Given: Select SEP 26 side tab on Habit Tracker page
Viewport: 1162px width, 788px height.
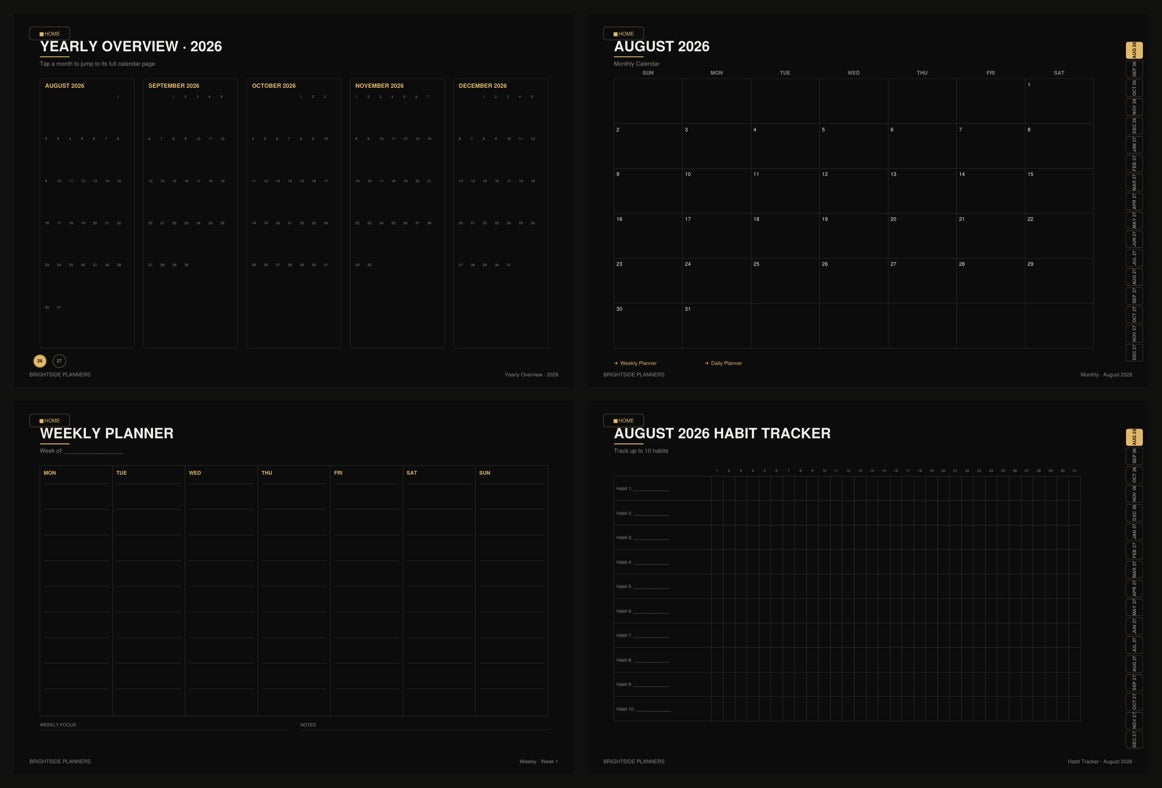Looking at the screenshot, I should point(1134,457).
